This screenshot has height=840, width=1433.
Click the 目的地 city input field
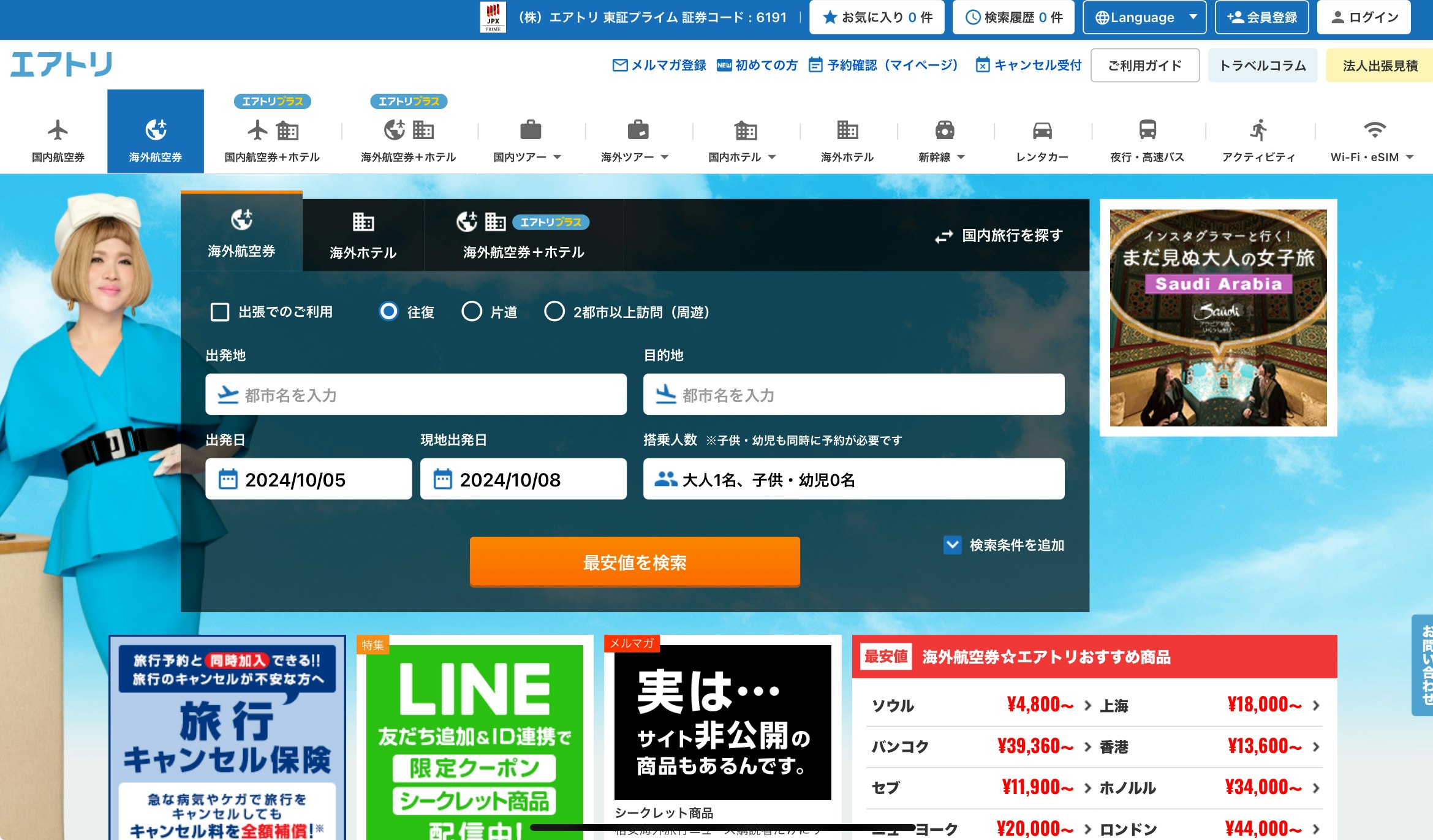(x=853, y=395)
